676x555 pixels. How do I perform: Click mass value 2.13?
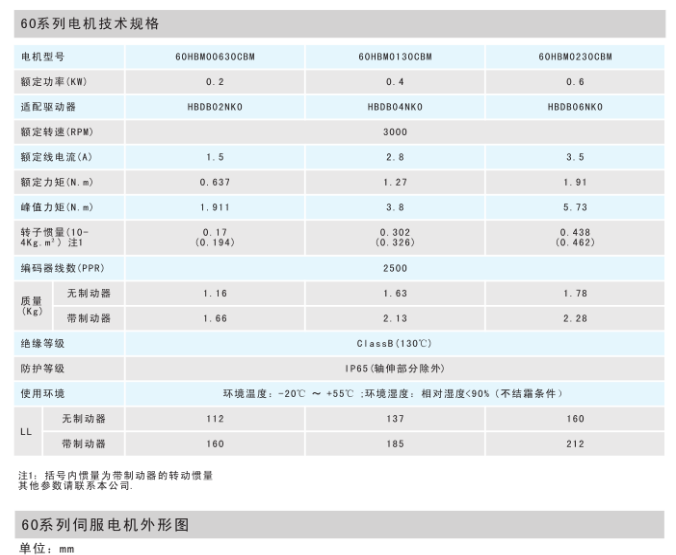tap(395, 318)
